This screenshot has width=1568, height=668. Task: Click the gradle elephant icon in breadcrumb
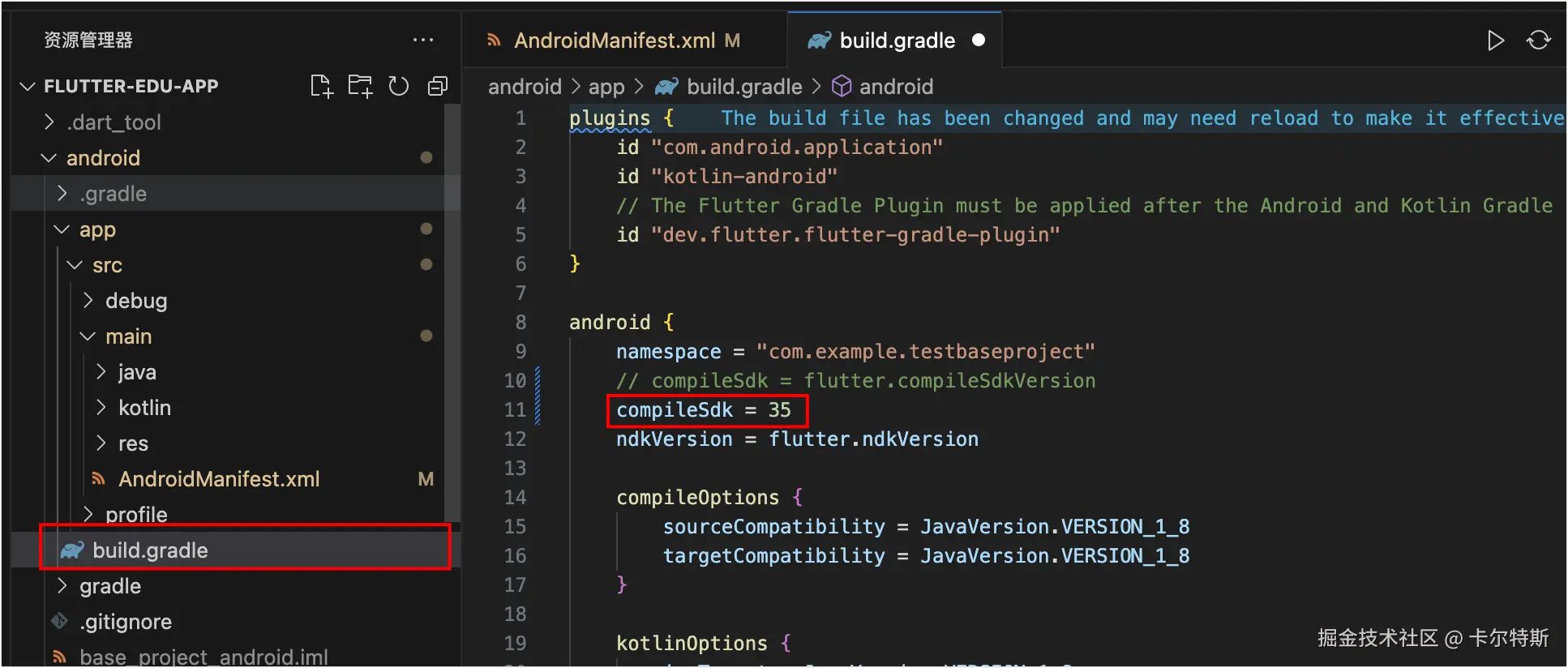[x=666, y=86]
